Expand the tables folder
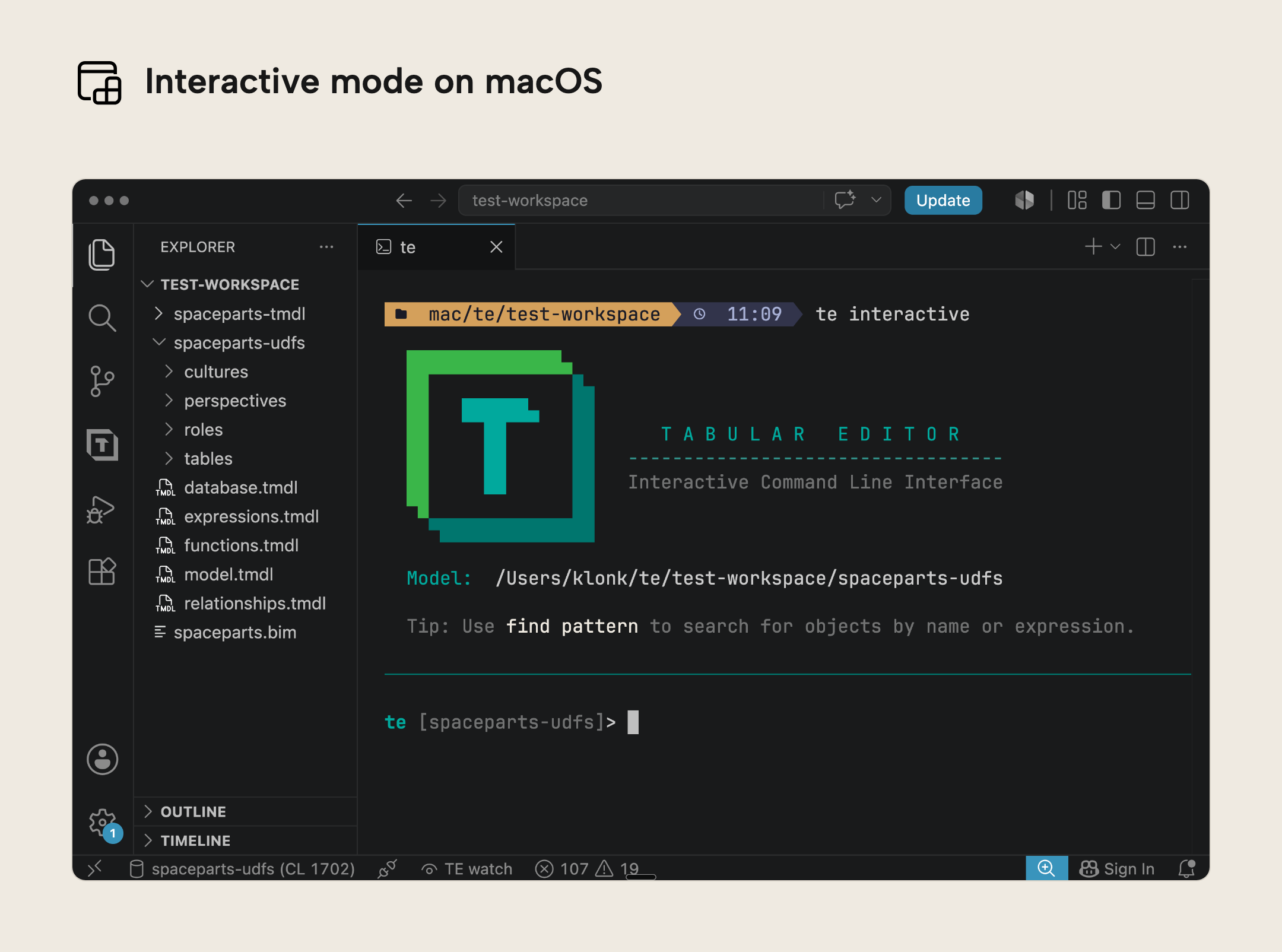This screenshot has height=952, width=1282. (x=245, y=458)
